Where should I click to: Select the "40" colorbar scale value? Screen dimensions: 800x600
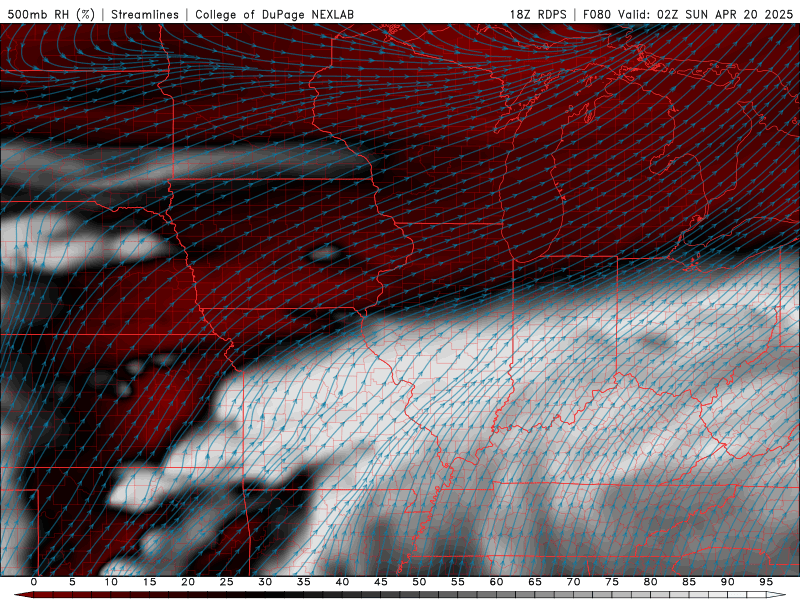[x=342, y=582]
